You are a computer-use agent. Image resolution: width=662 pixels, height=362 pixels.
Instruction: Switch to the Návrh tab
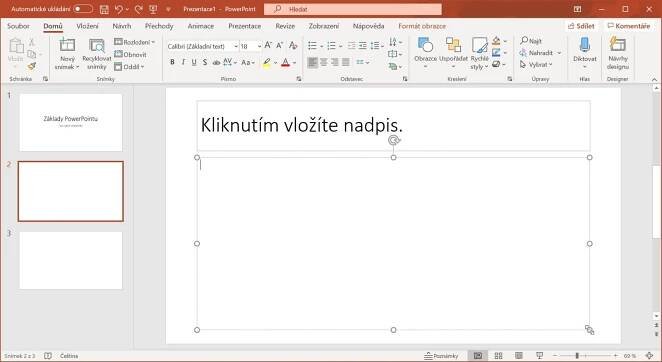122,26
